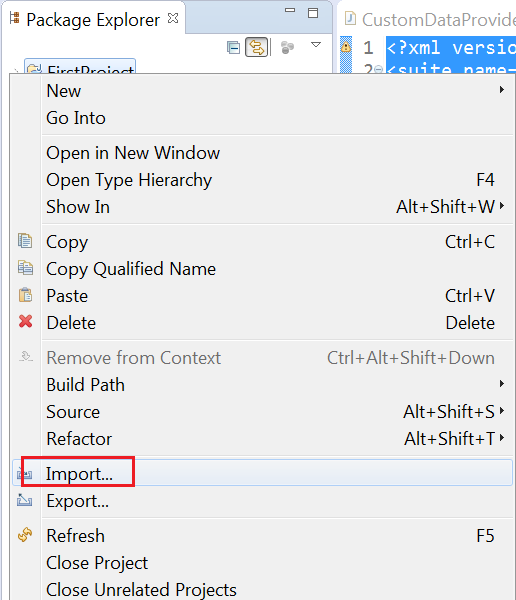Viewport: 516px width, 600px height.
Task: Click the Copy Qualified Name icon
Action: coord(25,268)
